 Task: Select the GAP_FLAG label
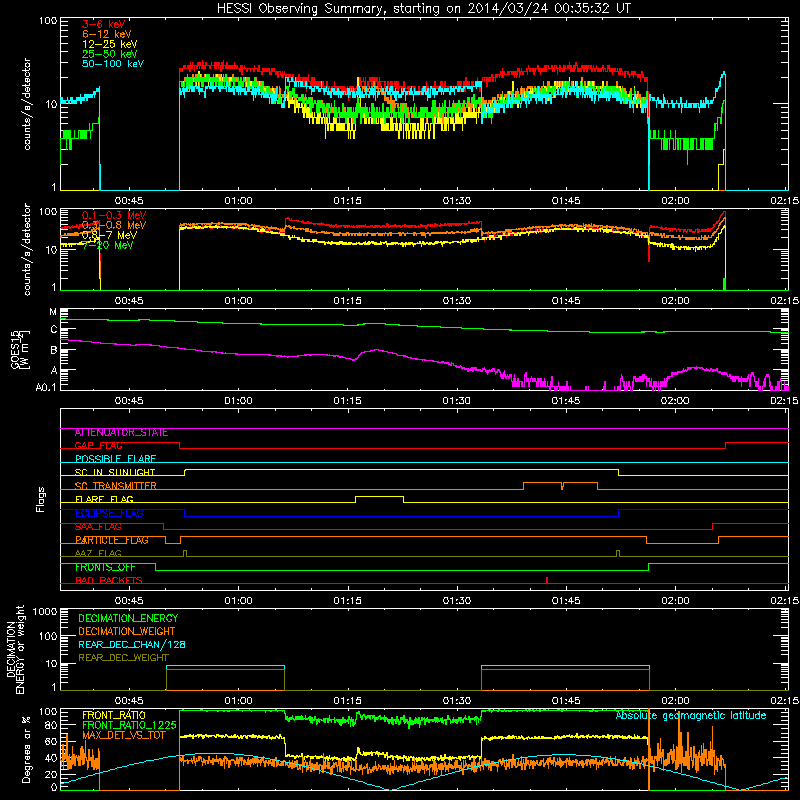point(98,446)
